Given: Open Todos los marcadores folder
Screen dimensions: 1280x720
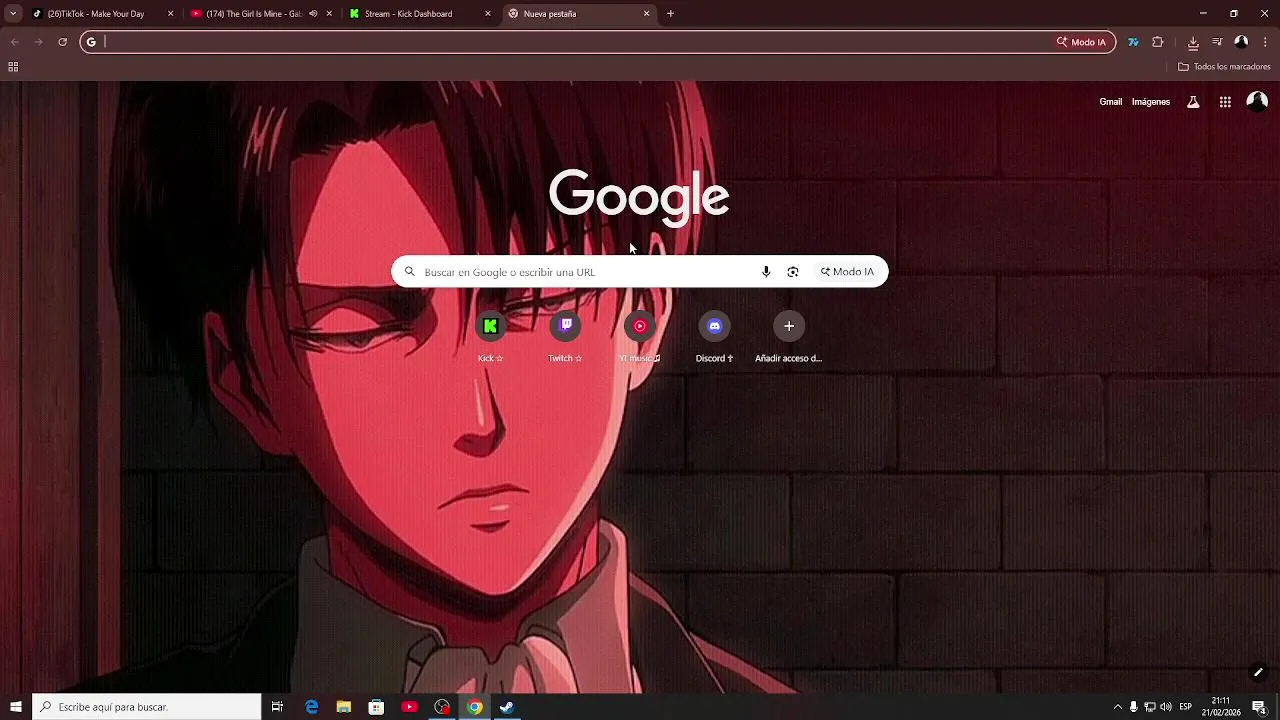Looking at the screenshot, I should (x=1224, y=67).
